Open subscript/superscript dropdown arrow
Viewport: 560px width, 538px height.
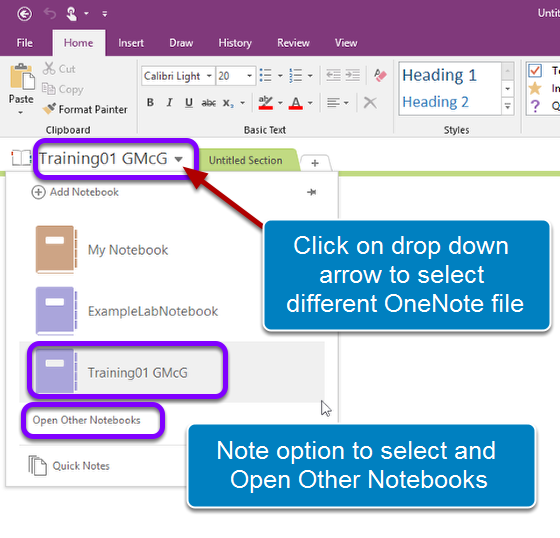[243, 103]
